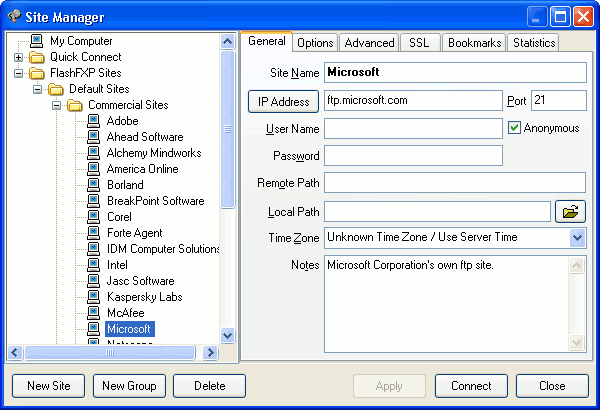The image size is (600, 410).
Task: Connect to the Microsoft site
Action: pyautogui.click(x=471, y=386)
